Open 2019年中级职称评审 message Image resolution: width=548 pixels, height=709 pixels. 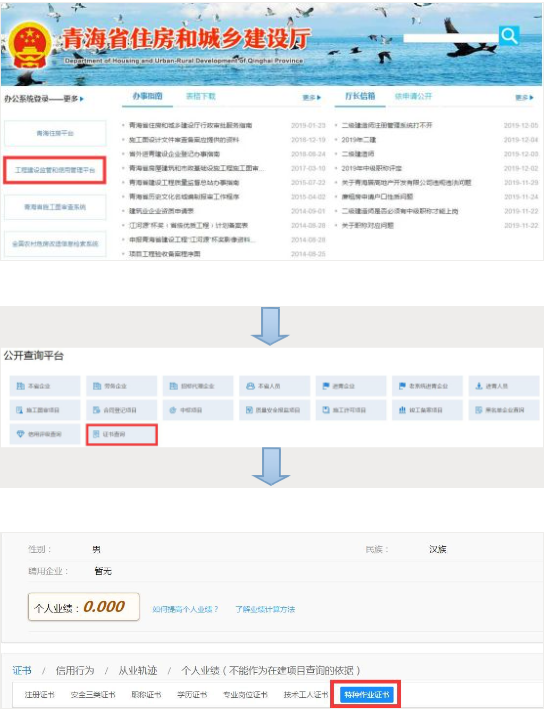(x=371, y=168)
